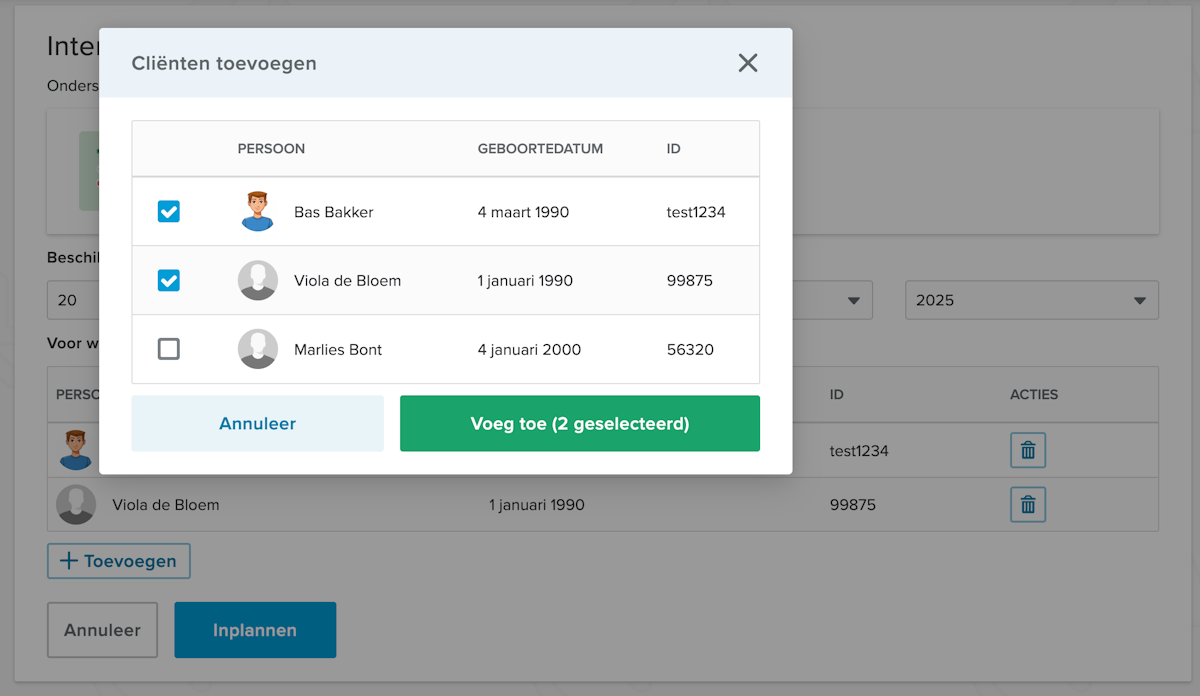Image resolution: width=1200 pixels, height=696 pixels.
Task: Close the Cliënten toevoegen dialog with X
Action: click(748, 63)
